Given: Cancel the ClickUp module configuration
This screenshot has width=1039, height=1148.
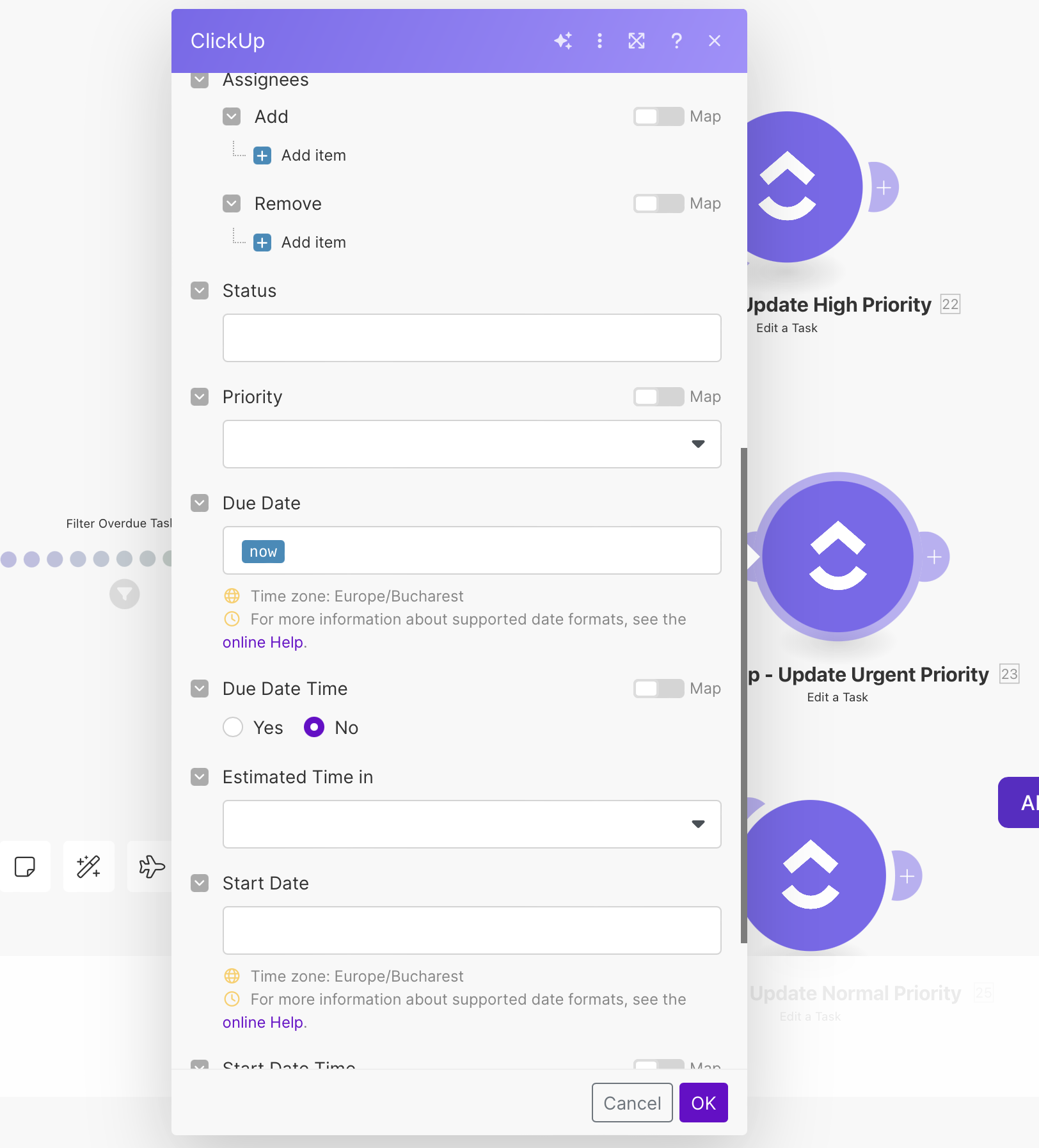Looking at the screenshot, I should pos(631,1103).
